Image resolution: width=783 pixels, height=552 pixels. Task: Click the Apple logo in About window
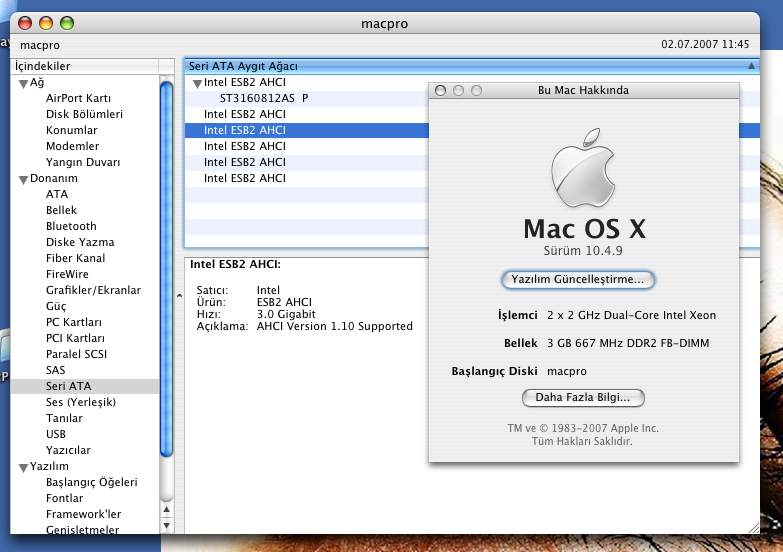pos(583,168)
